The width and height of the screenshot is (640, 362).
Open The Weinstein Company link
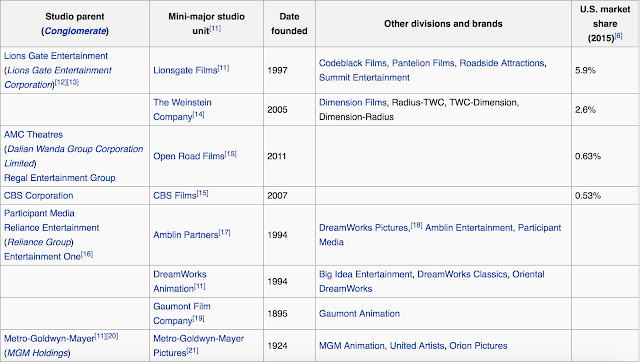pyautogui.click(x=182, y=109)
